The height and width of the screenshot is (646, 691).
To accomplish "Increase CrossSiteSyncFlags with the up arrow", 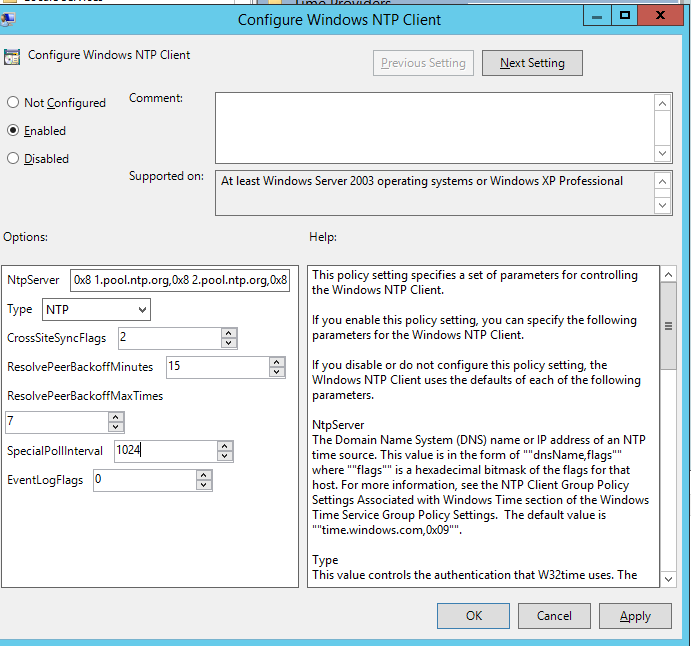I will pos(229,333).
